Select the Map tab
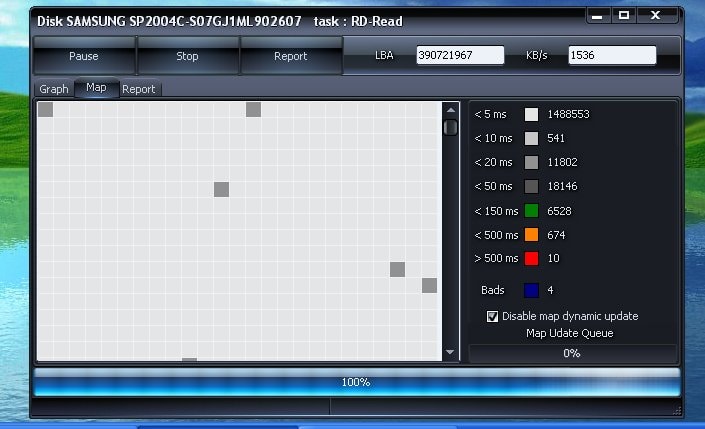This screenshot has height=429, width=705. [x=96, y=88]
